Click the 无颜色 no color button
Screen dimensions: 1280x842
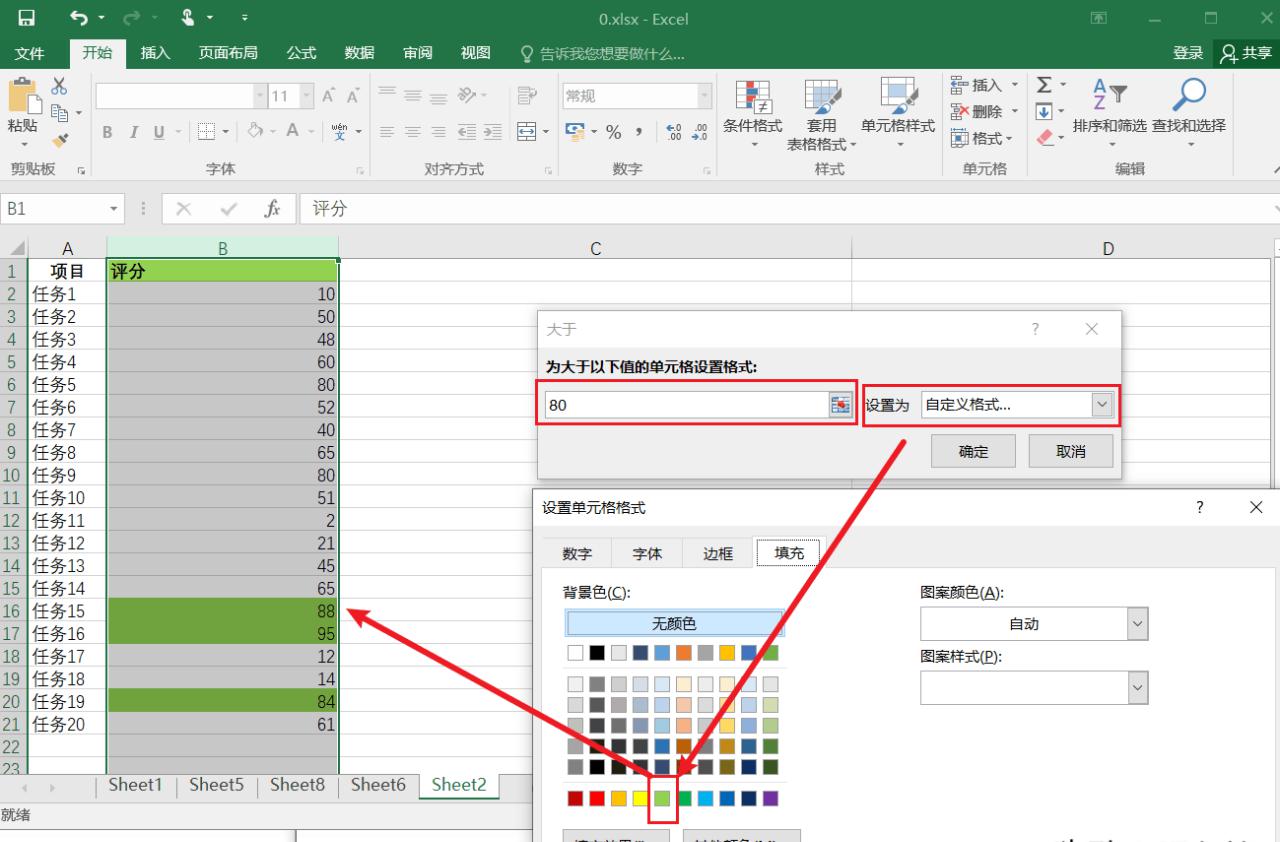coord(674,624)
